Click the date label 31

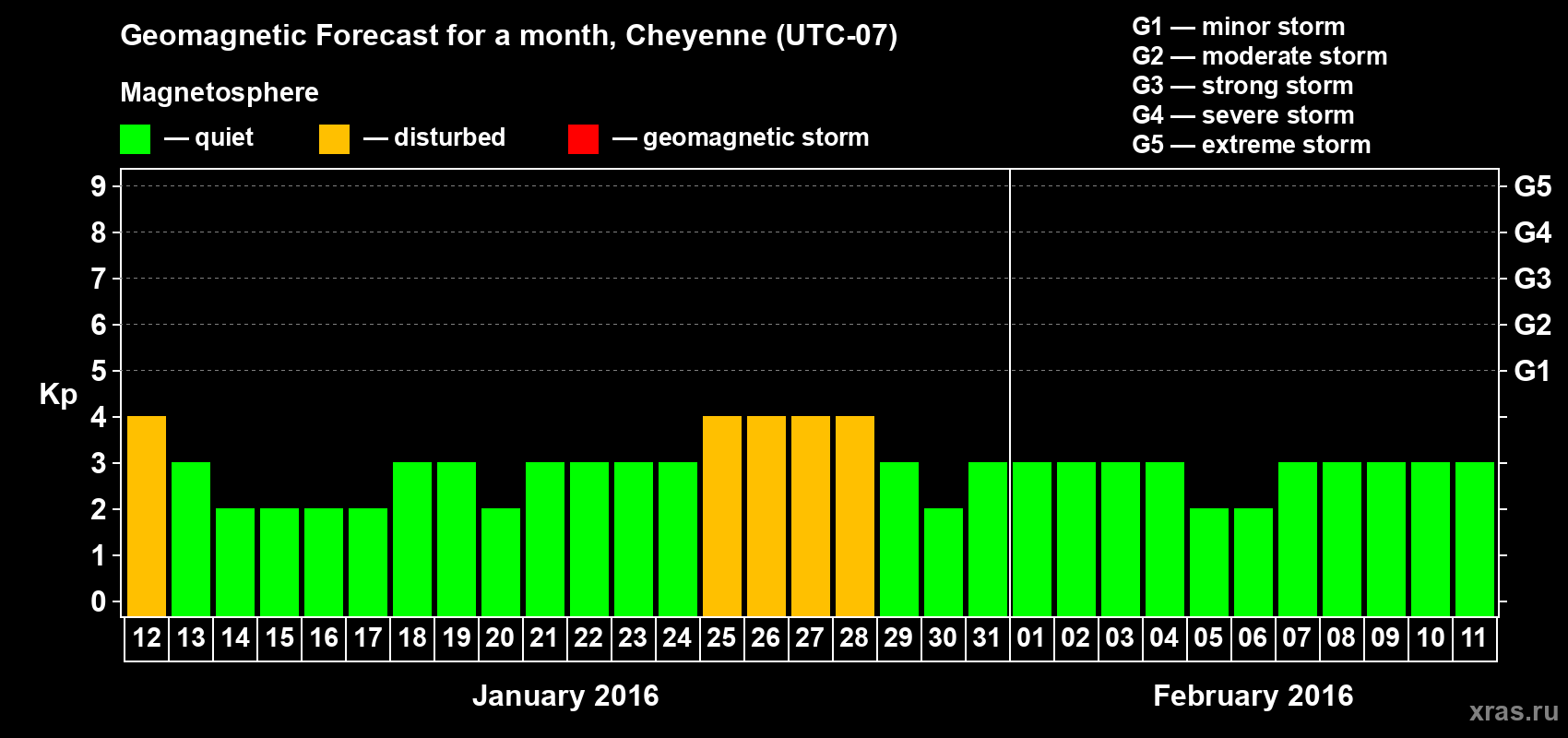pos(987,637)
